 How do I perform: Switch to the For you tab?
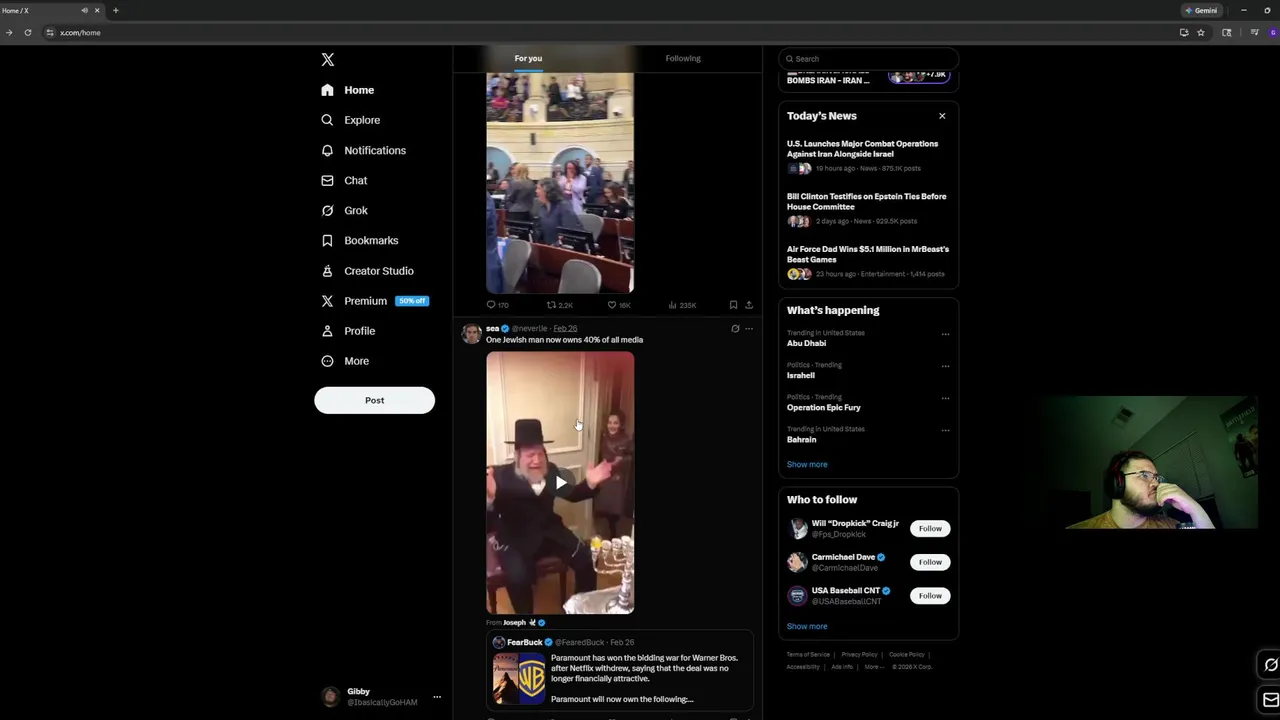528,58
